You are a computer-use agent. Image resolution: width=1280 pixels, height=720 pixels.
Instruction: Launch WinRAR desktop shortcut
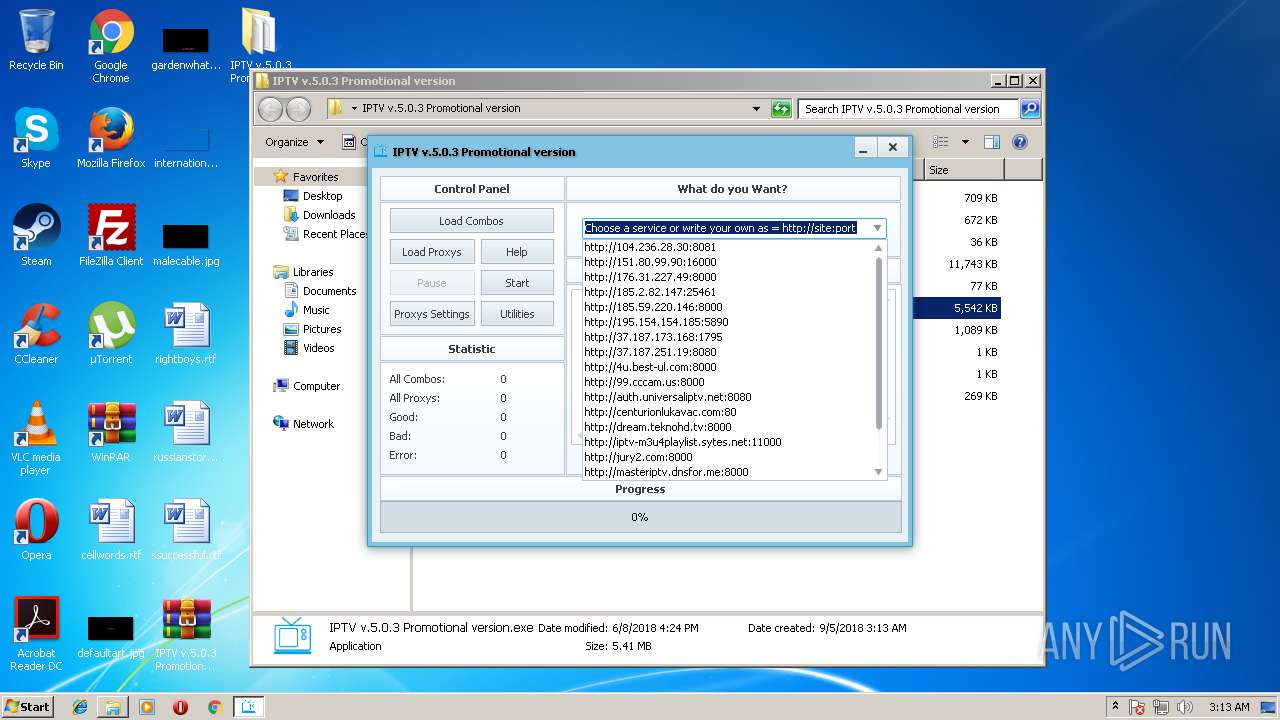click(111, 432)
